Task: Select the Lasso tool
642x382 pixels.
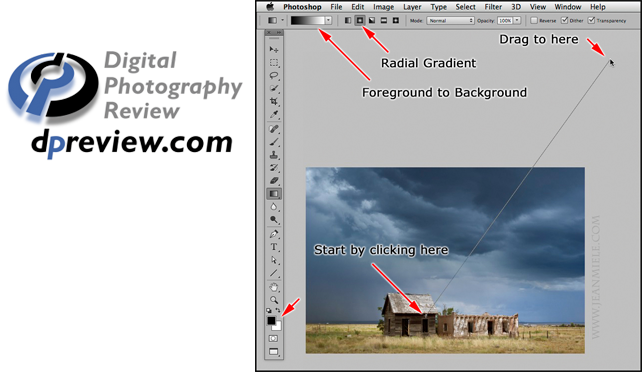Action: click(x=274, y=75)
